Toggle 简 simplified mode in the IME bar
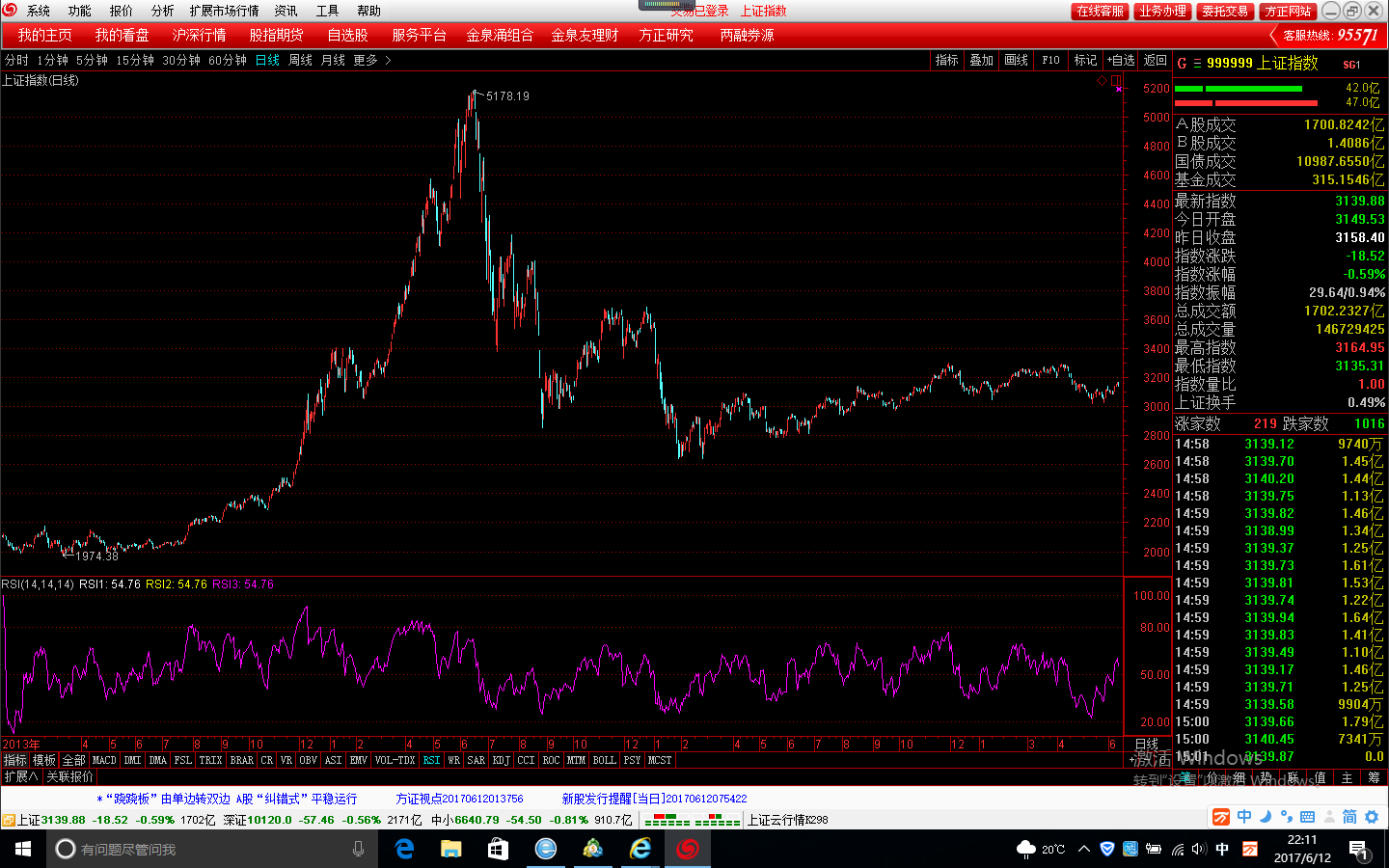1389x868 pixels. pos(1350,817)
